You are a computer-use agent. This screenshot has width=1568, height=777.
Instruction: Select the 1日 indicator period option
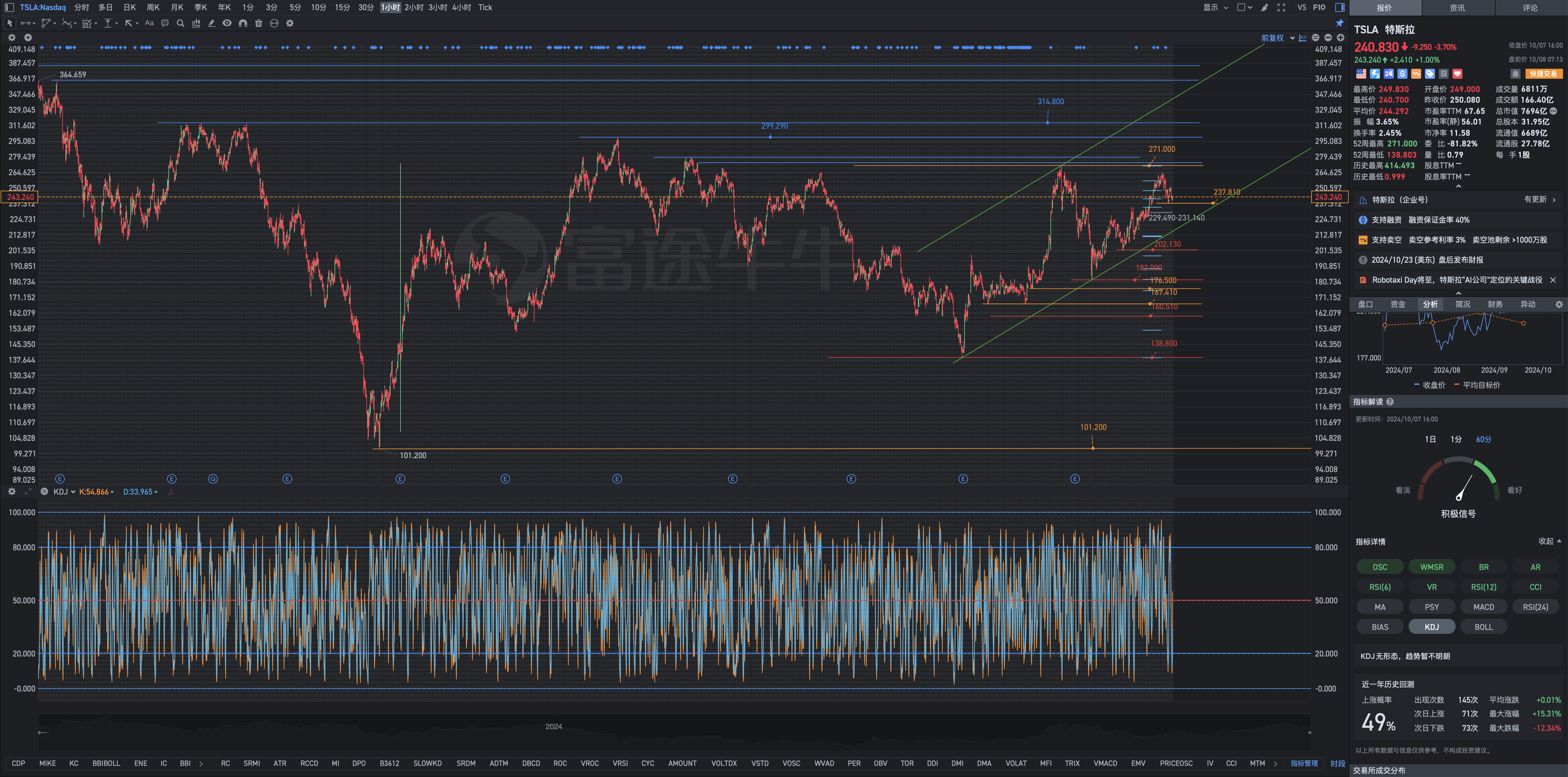point(1430,439)
